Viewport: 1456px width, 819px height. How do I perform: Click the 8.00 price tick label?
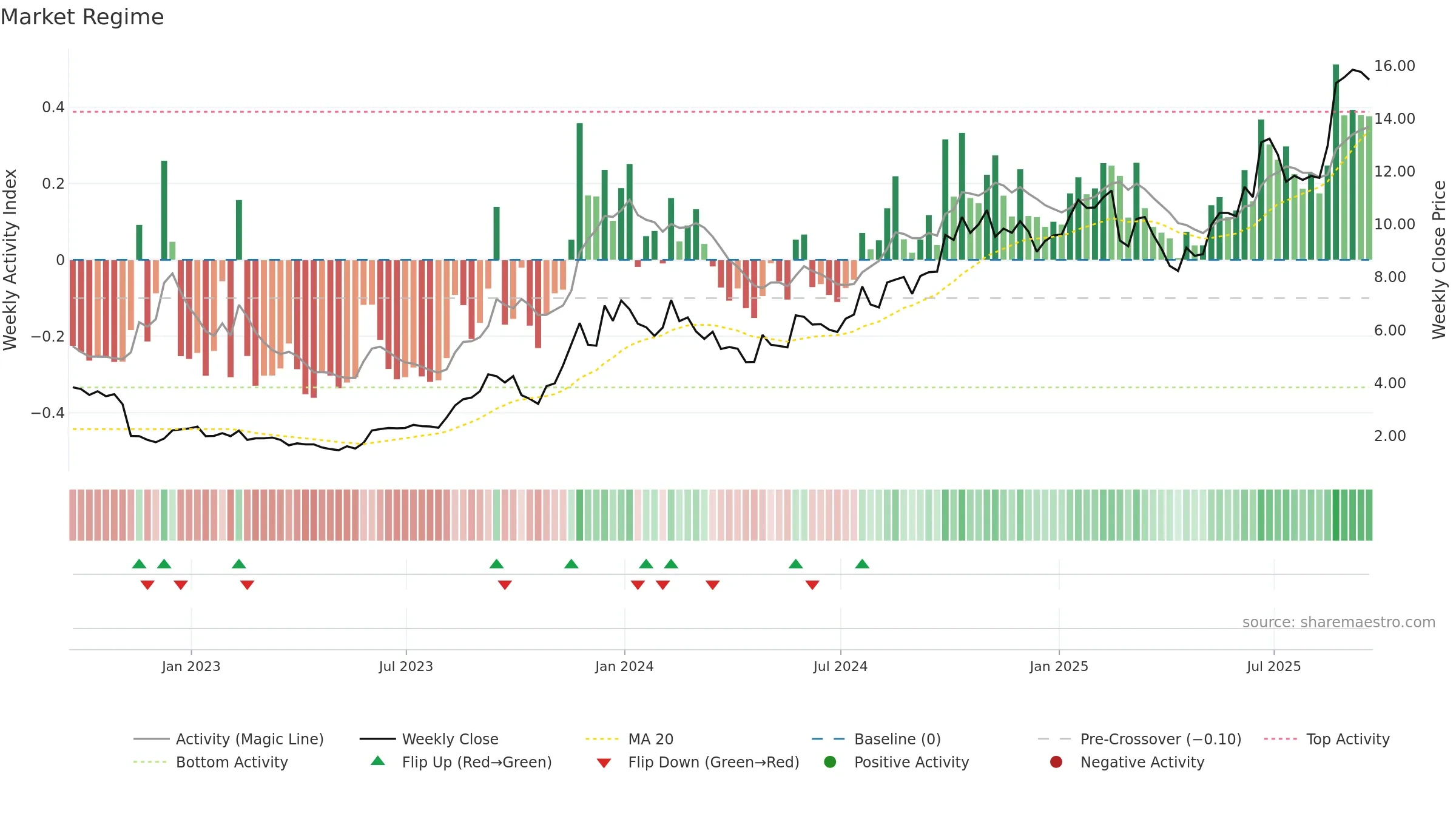point(1390,277)
